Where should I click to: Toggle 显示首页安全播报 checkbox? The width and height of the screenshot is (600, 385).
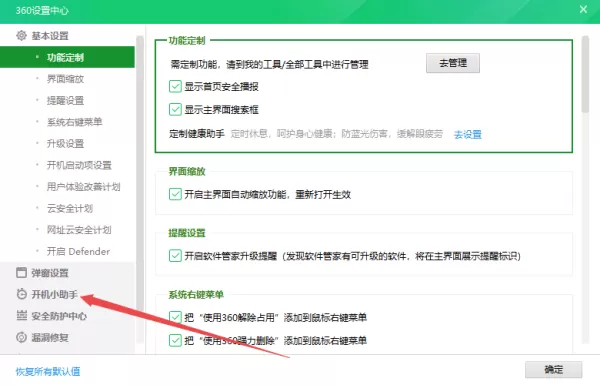[175, 86]
